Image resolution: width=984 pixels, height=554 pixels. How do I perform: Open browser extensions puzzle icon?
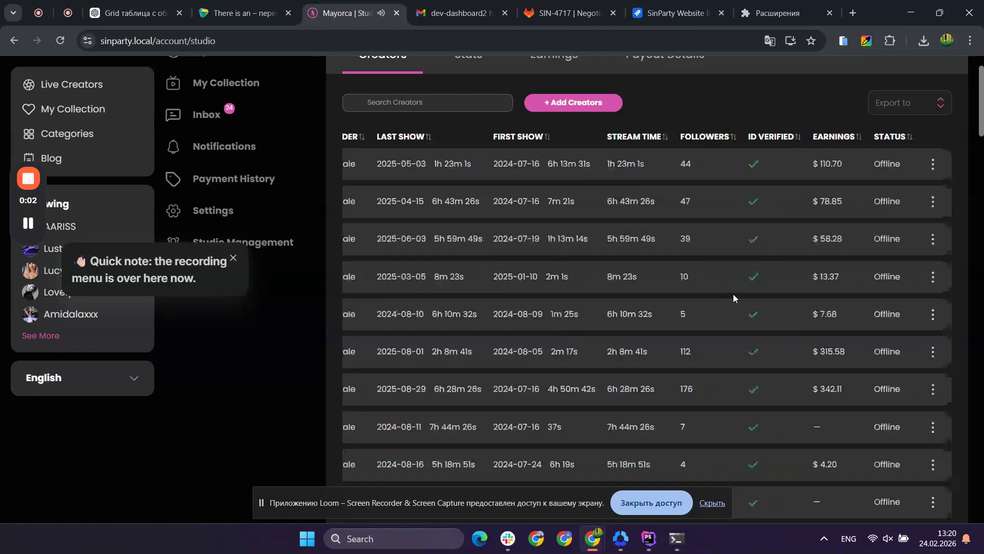click(890, 41)
